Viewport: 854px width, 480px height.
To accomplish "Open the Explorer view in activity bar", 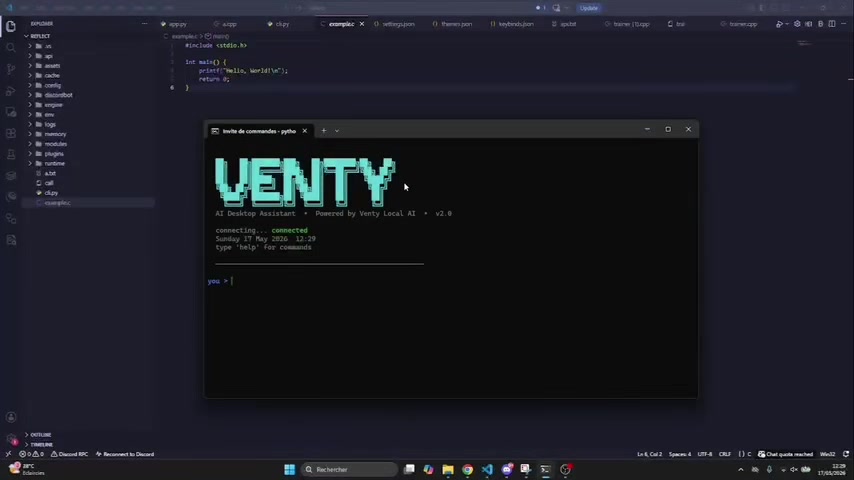I will point(11,26).
